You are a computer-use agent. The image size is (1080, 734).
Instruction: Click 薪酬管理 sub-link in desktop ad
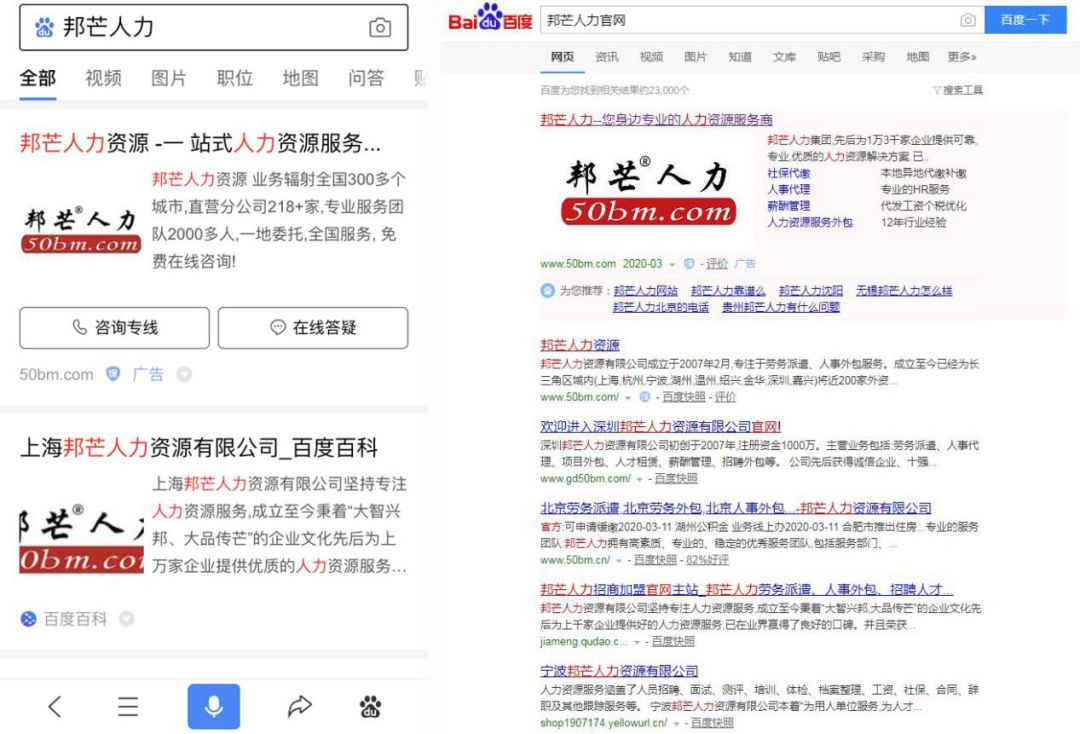789,206
